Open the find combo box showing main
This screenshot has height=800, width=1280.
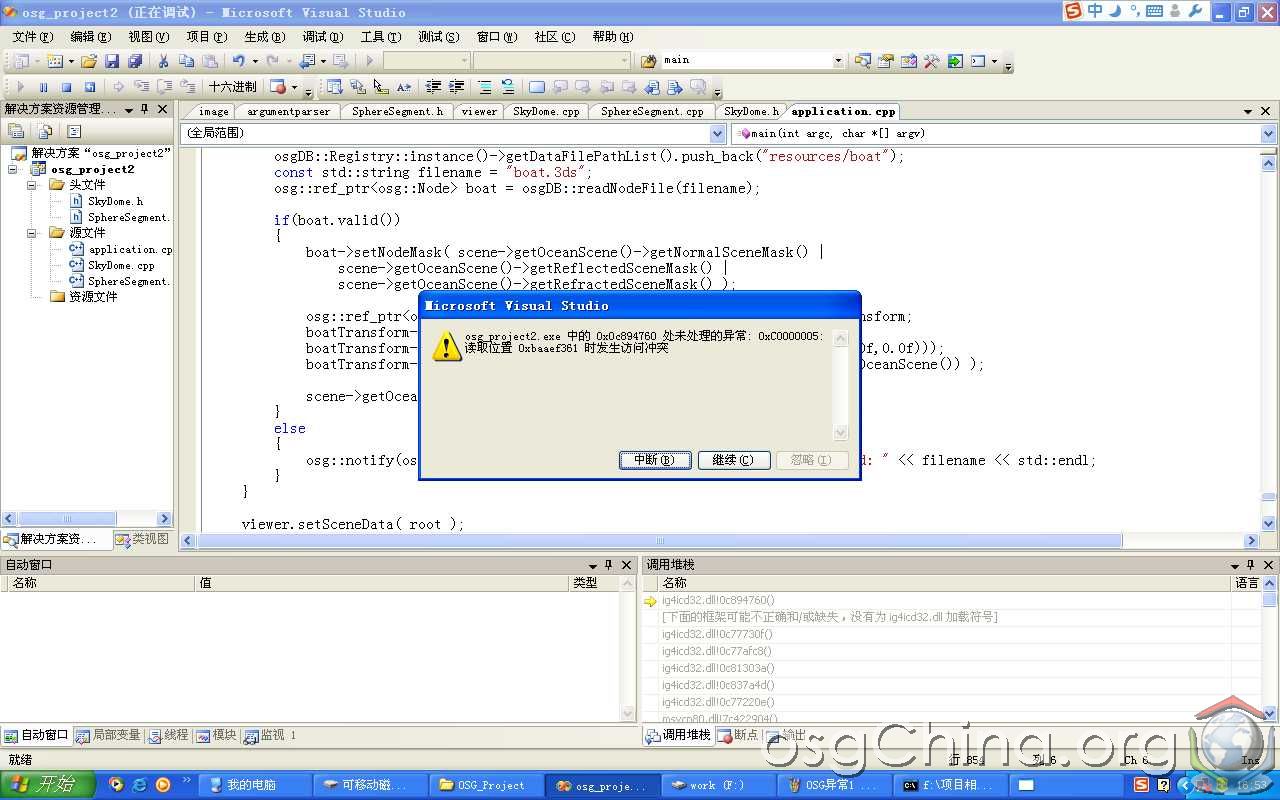(x=838, y=61)
